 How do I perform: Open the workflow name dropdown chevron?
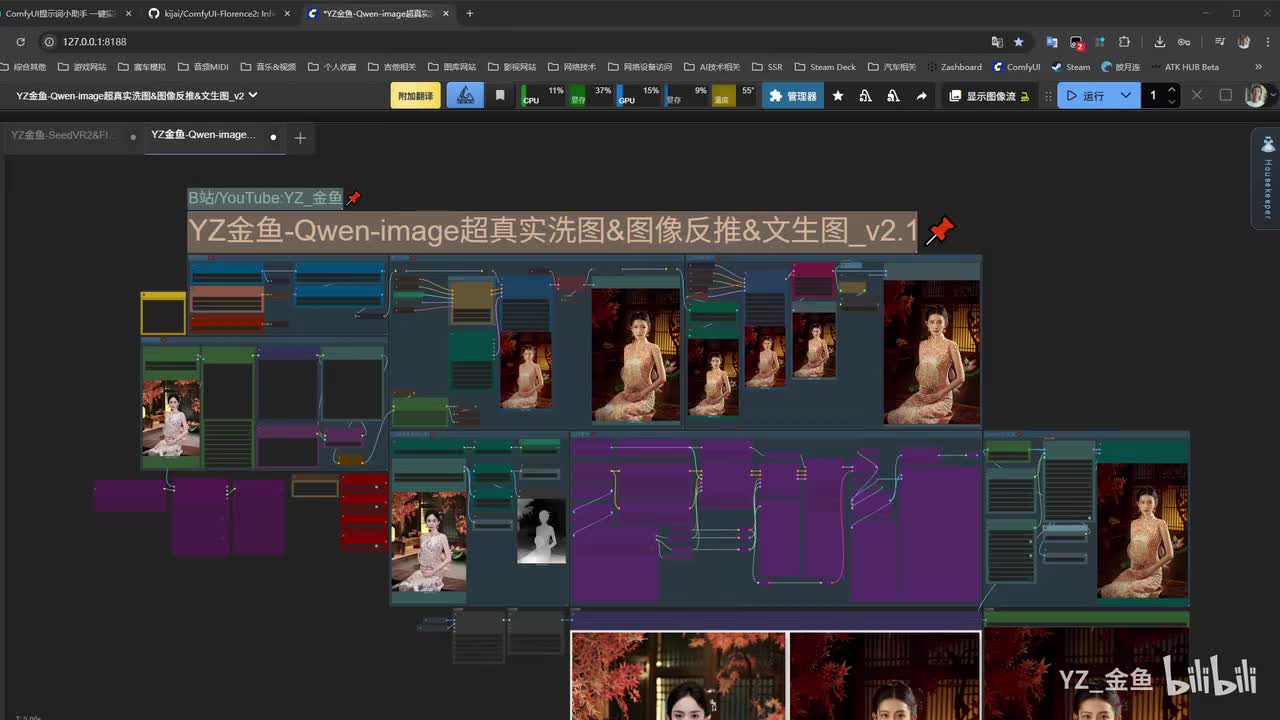pyautogui.click(x=253, y=95)
